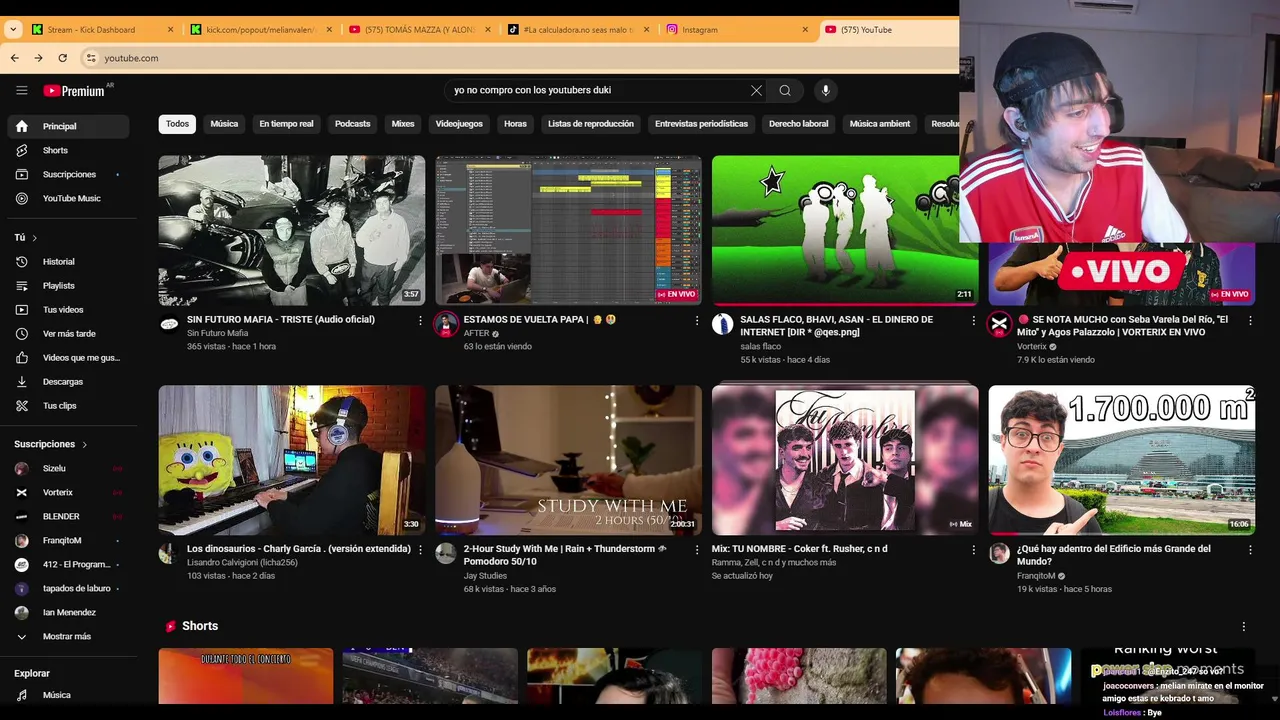Go back in browser history
The height and width of the screenshot is (720, 1280).
(x=14, y=58)
